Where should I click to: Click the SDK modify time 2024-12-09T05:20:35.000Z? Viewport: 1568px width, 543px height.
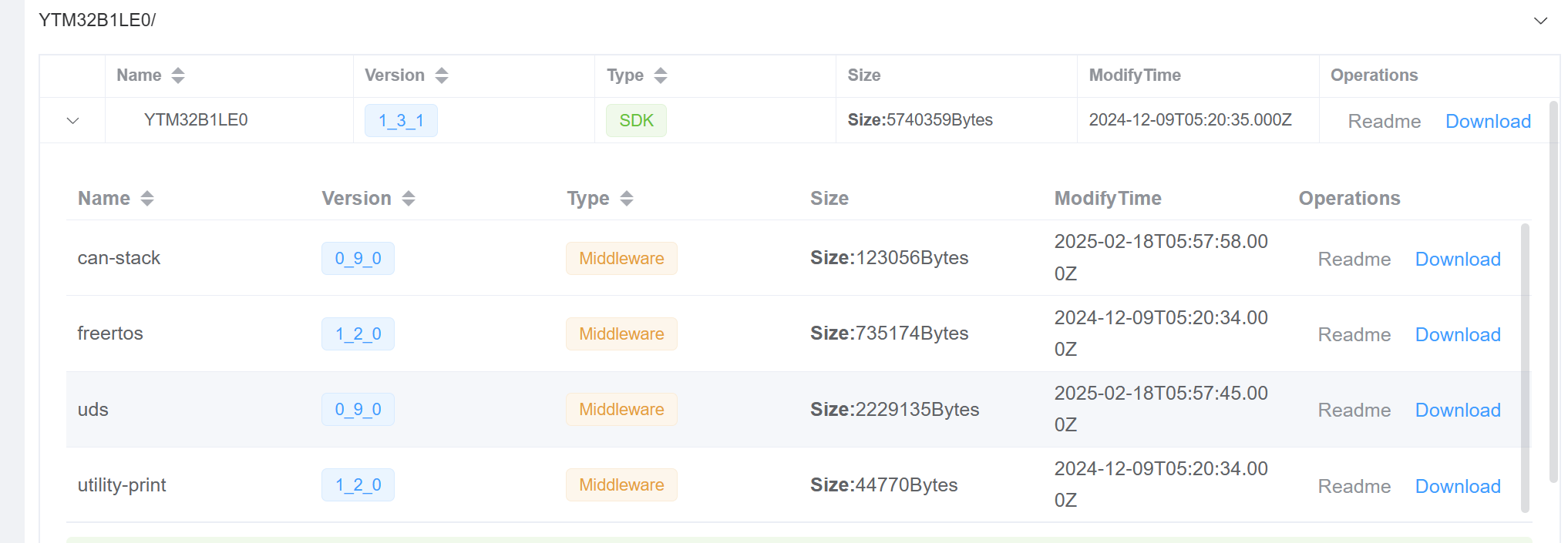tap(1190, 120)
